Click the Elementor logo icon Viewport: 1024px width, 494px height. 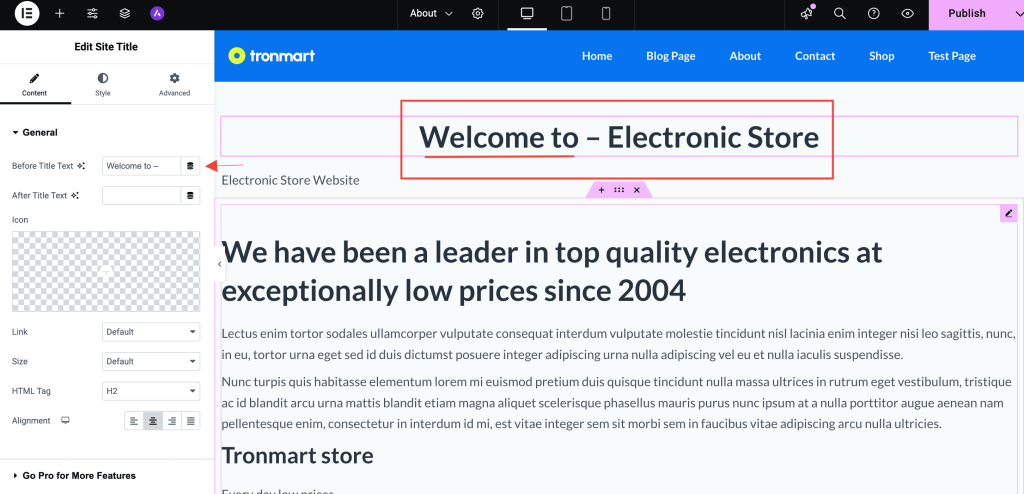click(27, 14)
